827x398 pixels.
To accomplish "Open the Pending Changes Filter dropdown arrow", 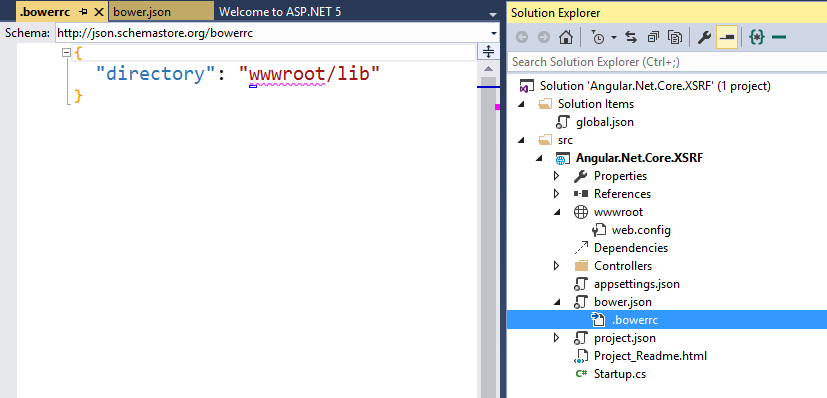I will (614, 38).
